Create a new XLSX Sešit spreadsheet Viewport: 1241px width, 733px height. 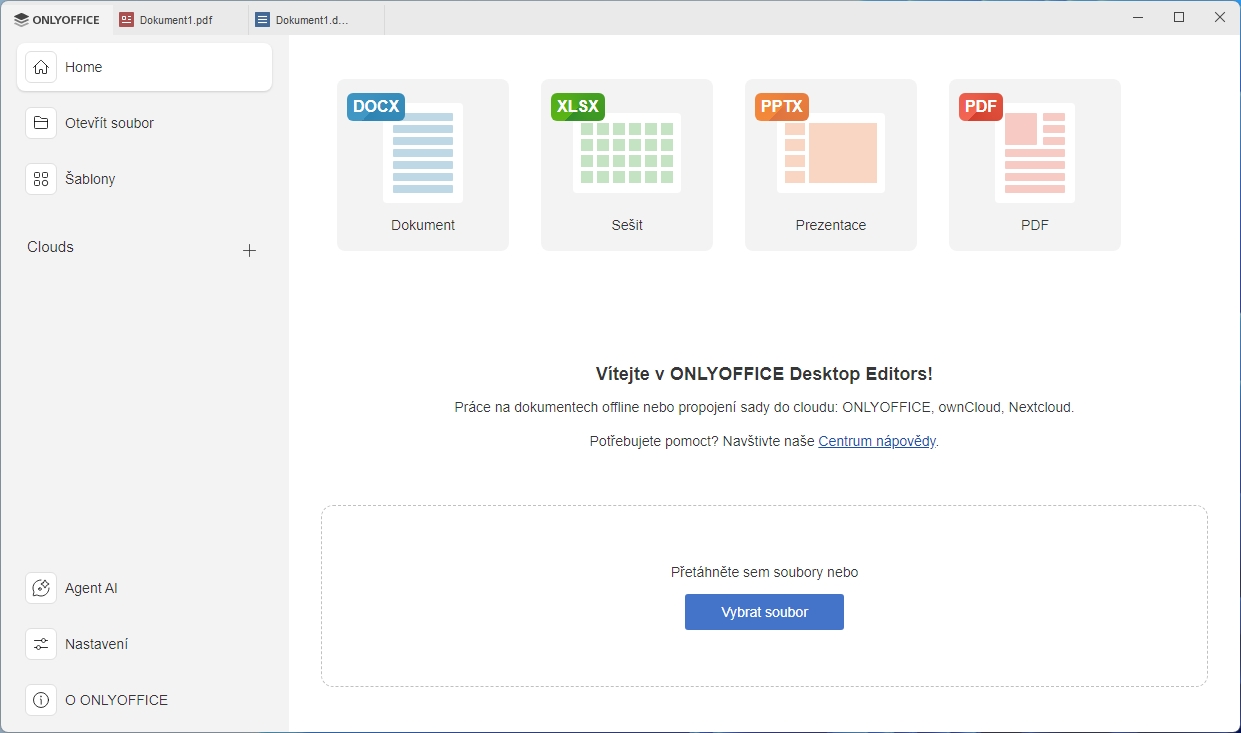click(627, 165)
